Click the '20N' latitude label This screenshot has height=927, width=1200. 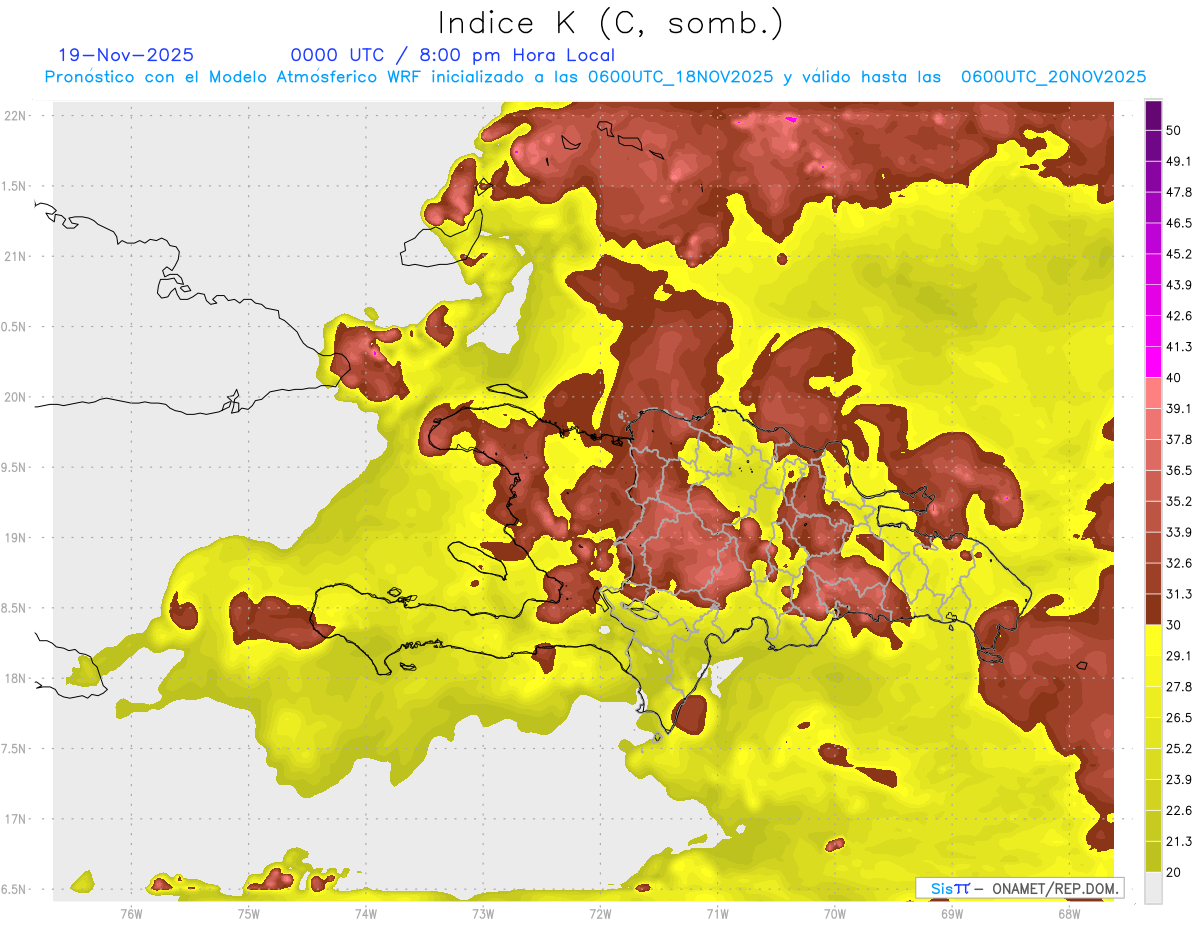coord(17,397)
